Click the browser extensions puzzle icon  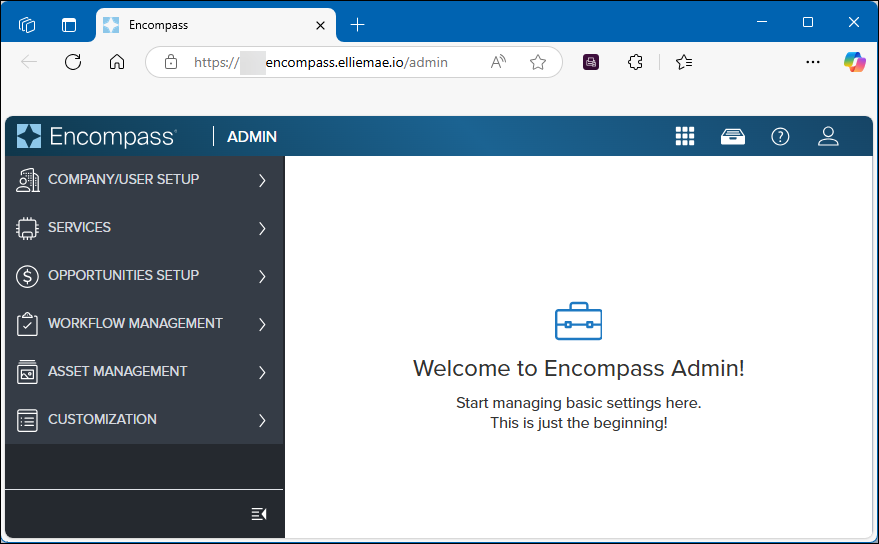pyautogui.click(x=635, y=62)
